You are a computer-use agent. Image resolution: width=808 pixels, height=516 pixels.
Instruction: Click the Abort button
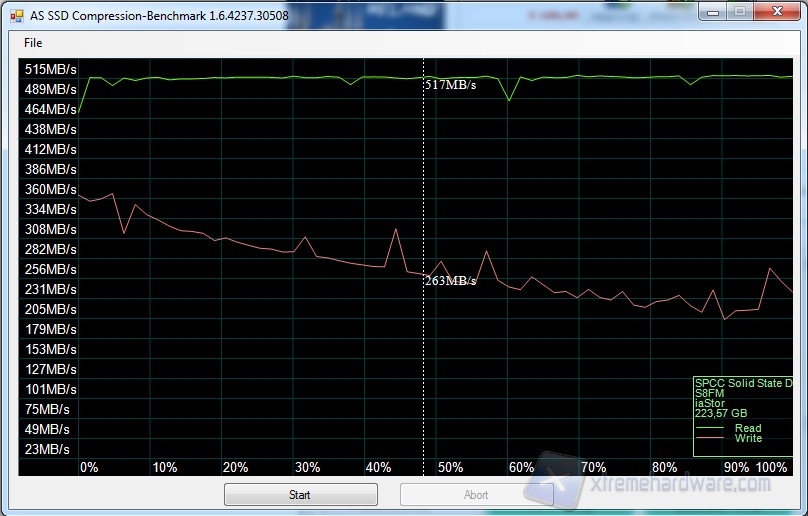click(x=476, y=494)
